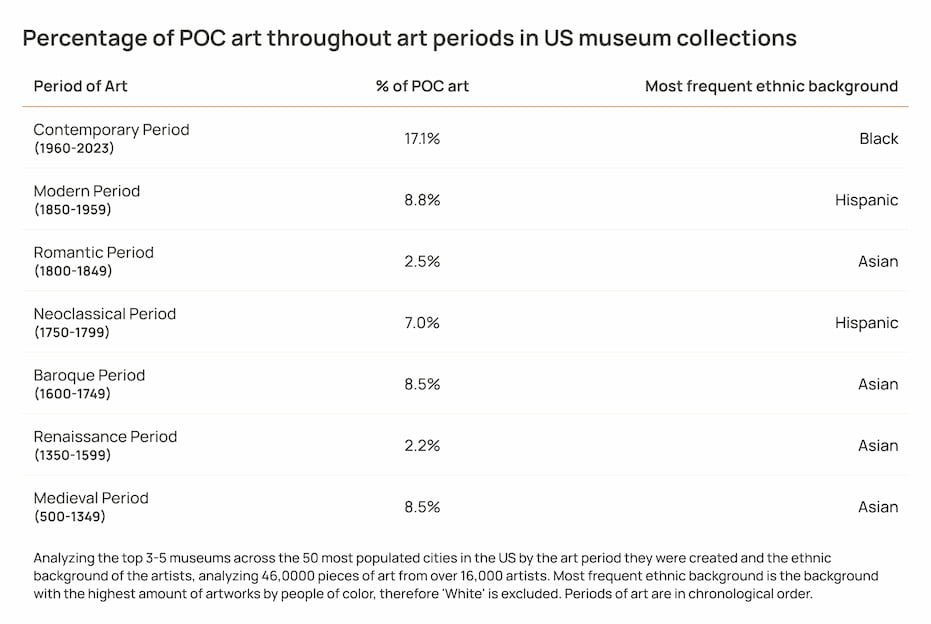Click the "% of POC art" column header
Viewport: 931px width, 624px height.
tap(422, 86)
